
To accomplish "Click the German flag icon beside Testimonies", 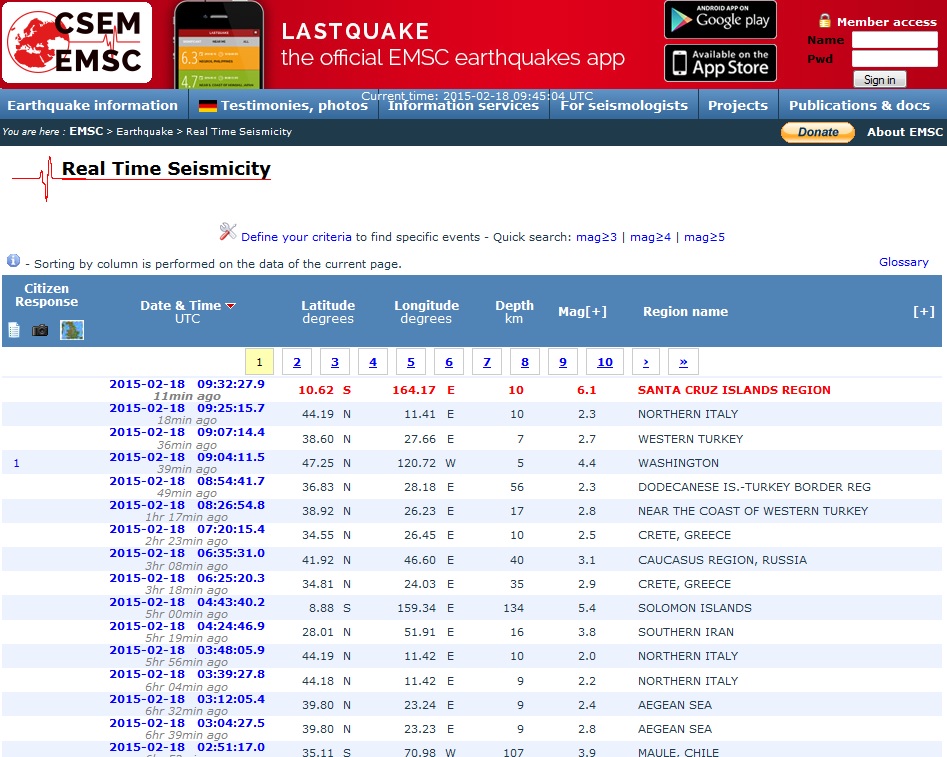I will click(x=208, y=106).
